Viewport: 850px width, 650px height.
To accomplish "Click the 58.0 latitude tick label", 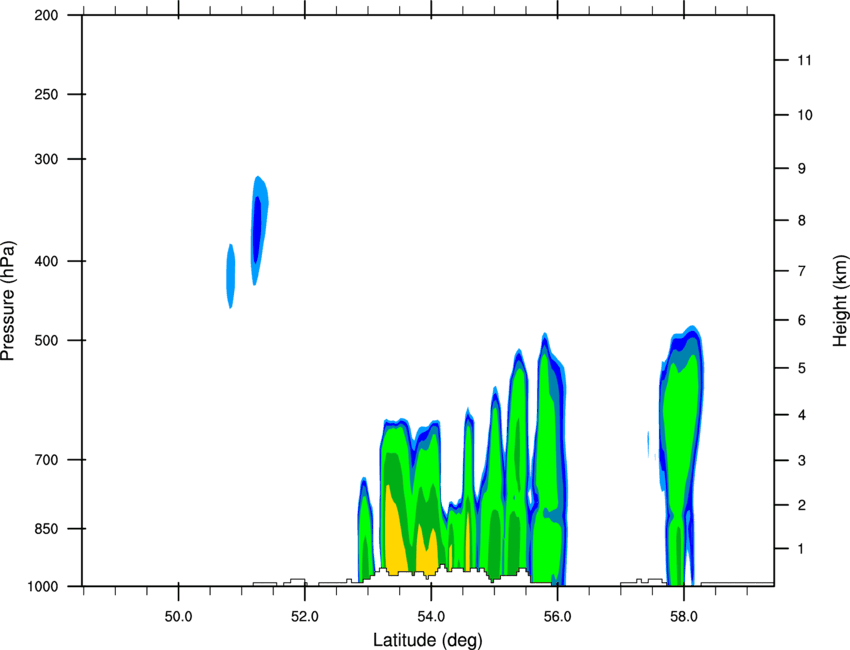I will point(684,617).
